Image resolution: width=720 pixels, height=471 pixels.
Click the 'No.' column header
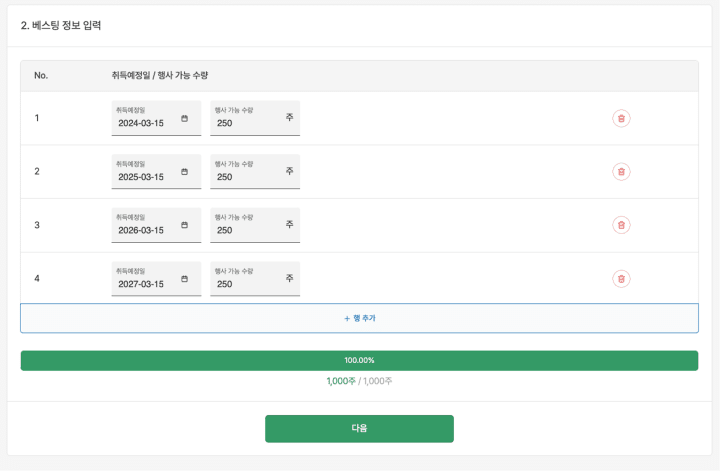(x=41, y=75)
